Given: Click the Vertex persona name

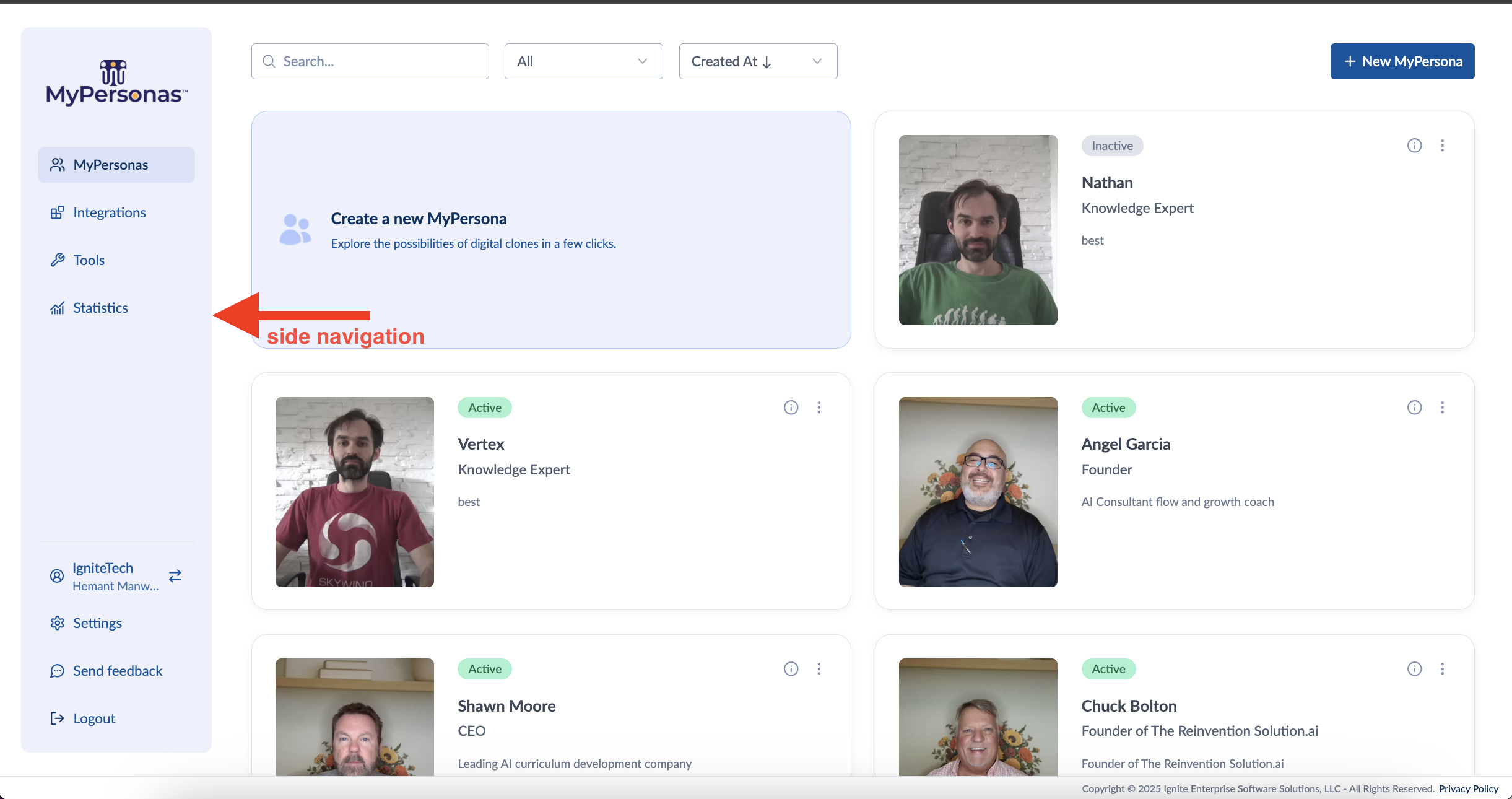Looking at the screenshot, I should (x=481, y=444).
